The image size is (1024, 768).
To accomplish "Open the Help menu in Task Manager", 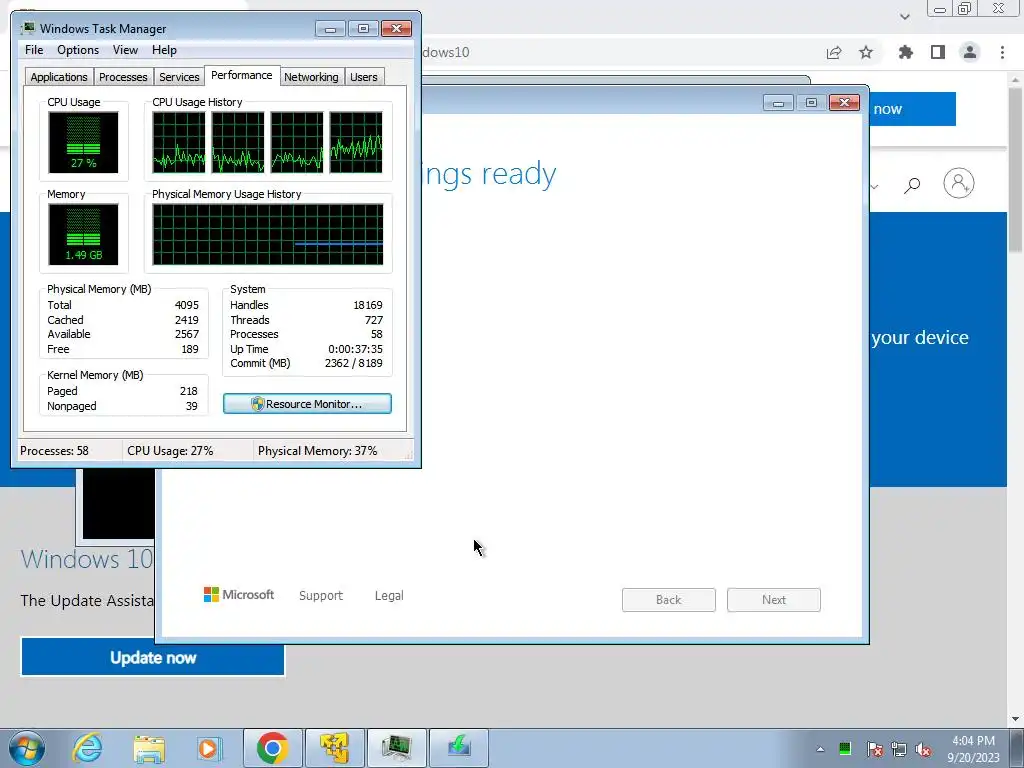I will [x=164, y=50].
